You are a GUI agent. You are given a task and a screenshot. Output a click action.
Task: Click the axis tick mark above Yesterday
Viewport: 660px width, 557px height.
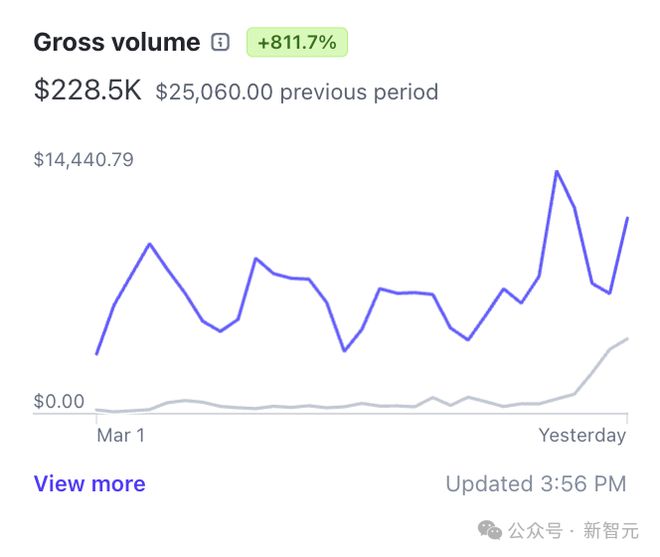(627, 418)
